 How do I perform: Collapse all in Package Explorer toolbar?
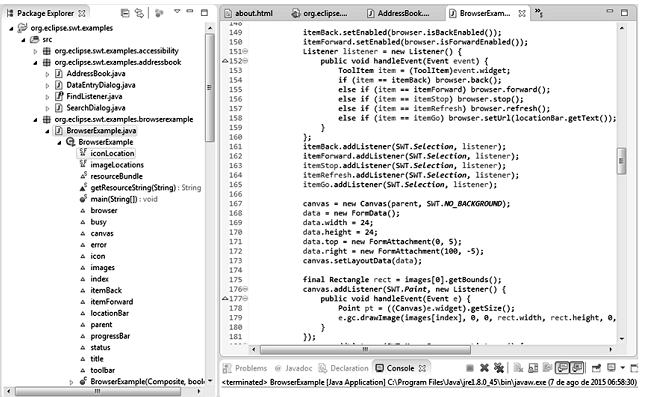(125, 13)
